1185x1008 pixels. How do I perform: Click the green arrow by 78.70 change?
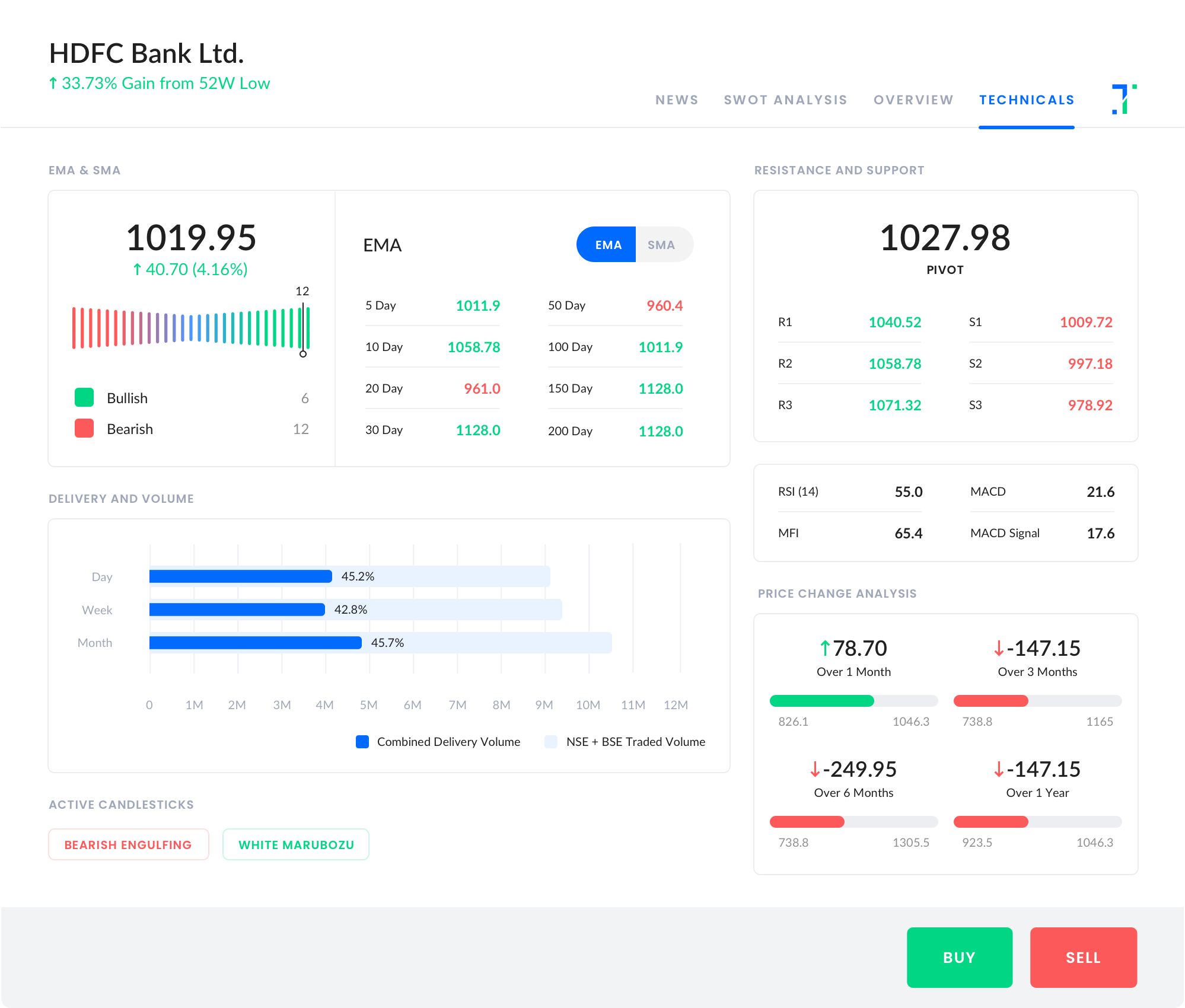824,648
